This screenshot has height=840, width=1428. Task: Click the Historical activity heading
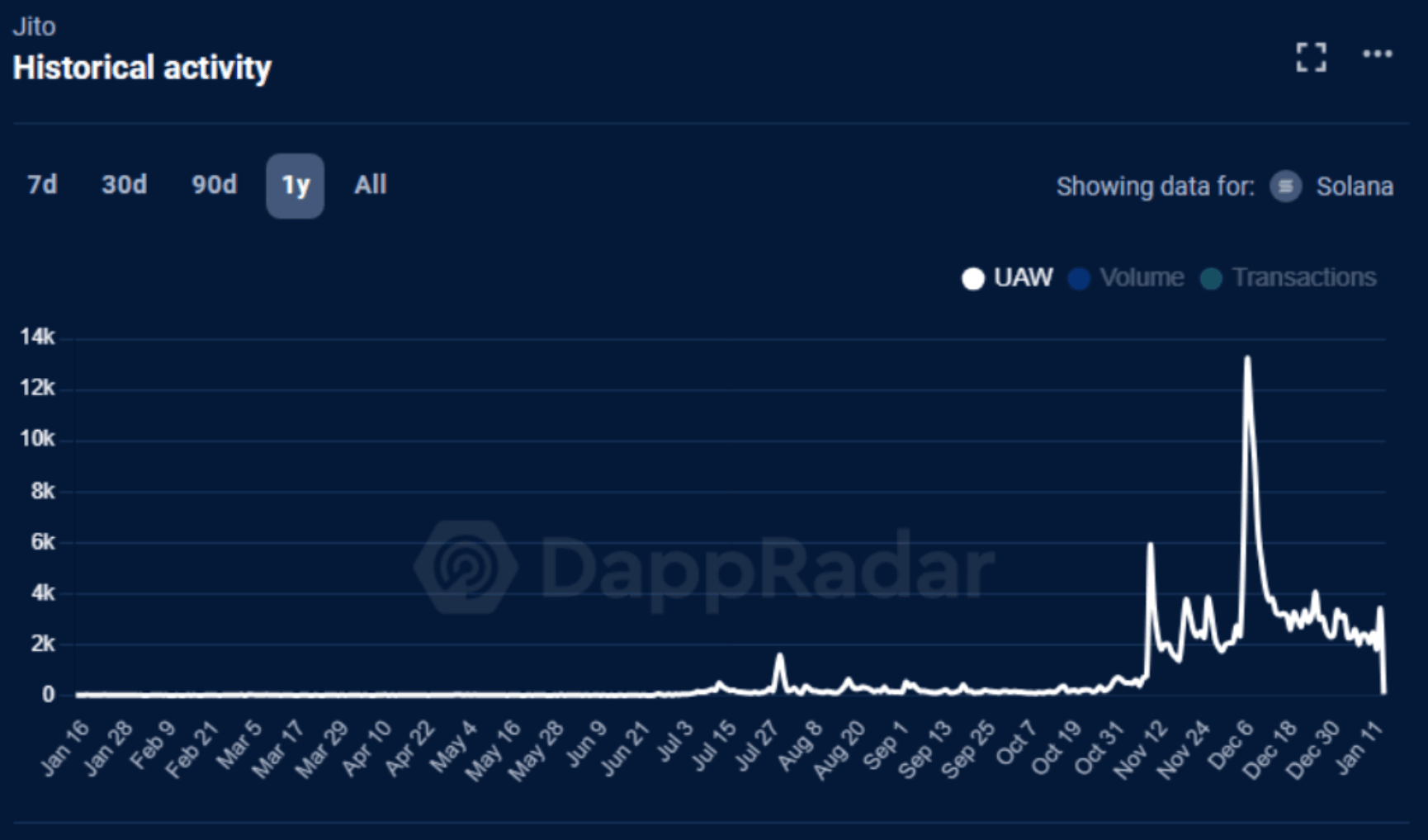click(142, 68)
